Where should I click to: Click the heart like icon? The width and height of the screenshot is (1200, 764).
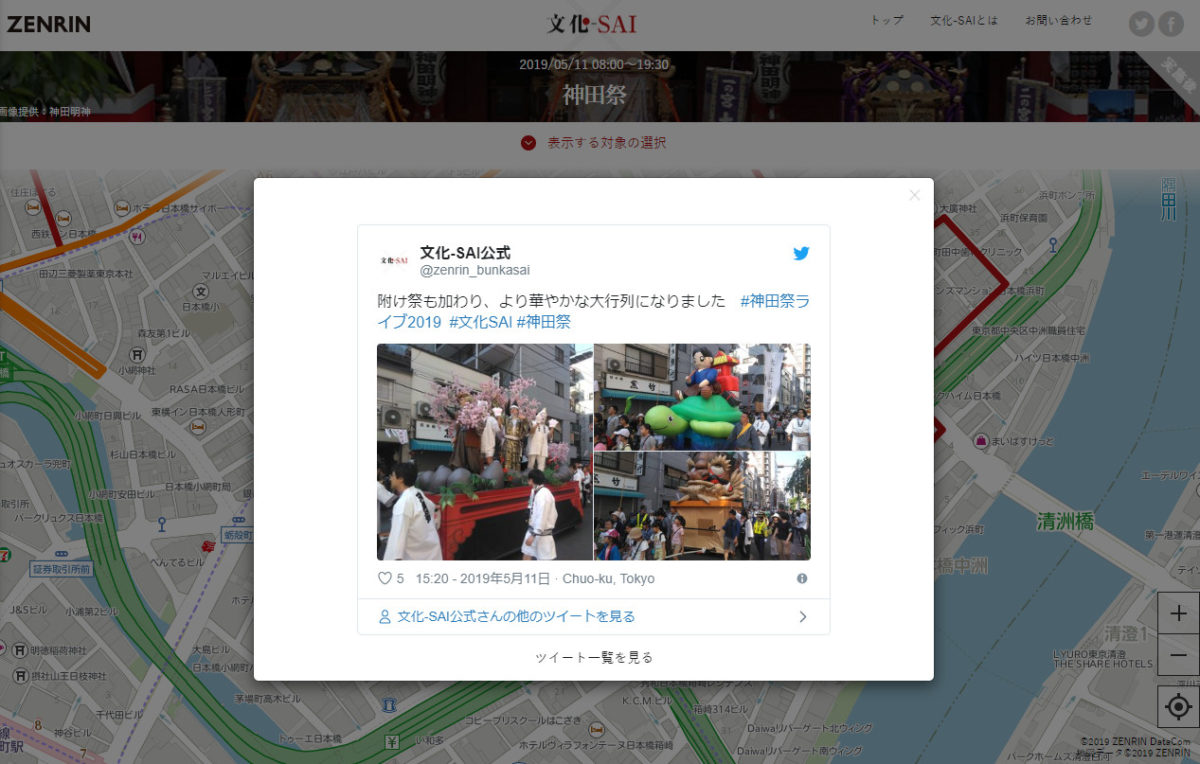pyautogui.click(x=384, y=578)
